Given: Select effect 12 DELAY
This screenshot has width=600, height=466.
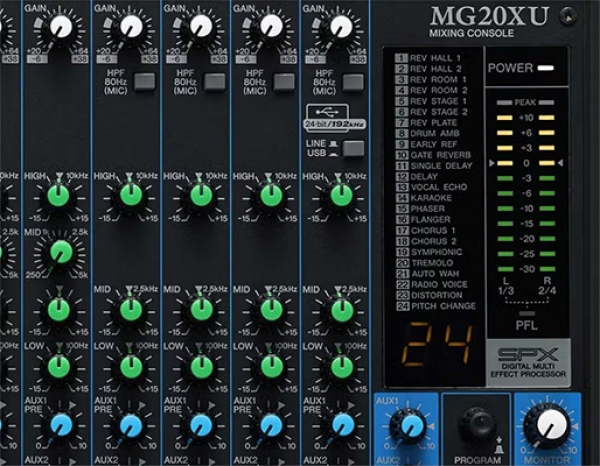Looking at the screenshot, I should coord(416,176).
